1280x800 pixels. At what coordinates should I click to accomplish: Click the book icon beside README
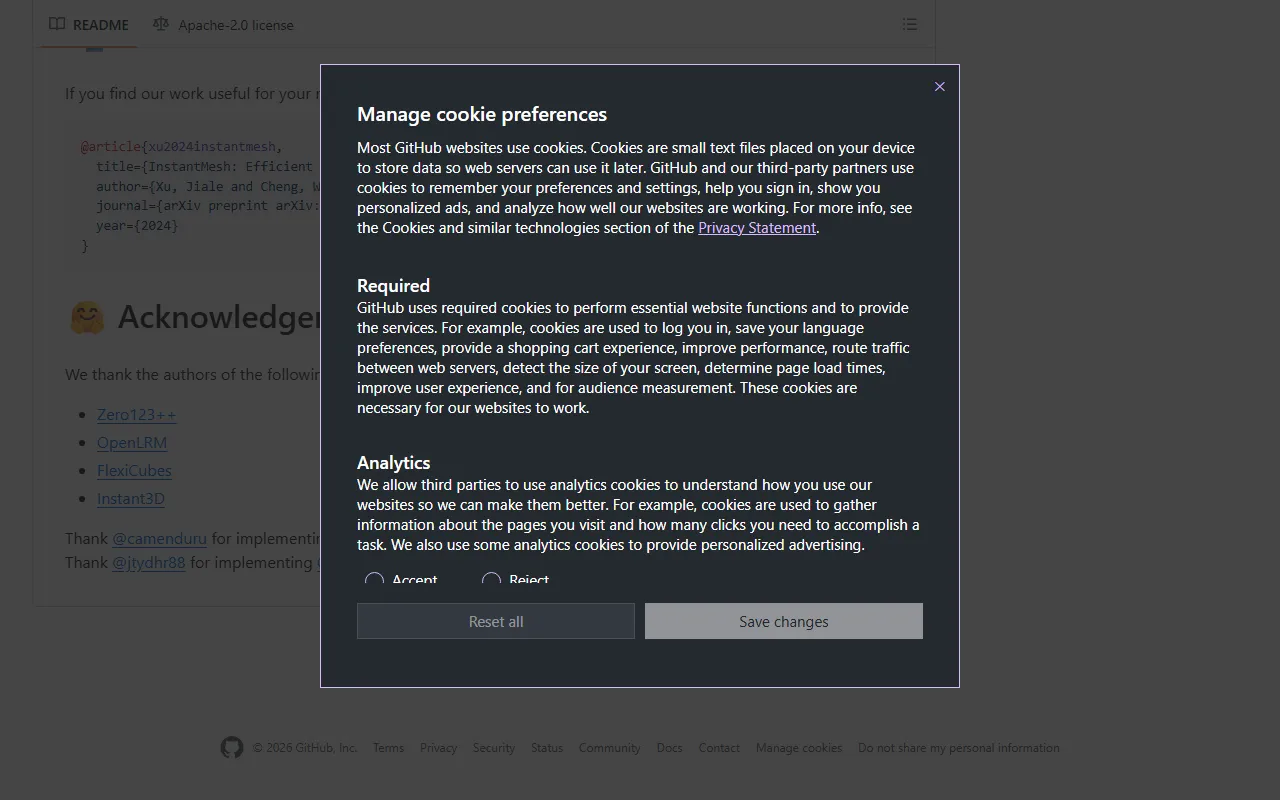coord(58,24)
